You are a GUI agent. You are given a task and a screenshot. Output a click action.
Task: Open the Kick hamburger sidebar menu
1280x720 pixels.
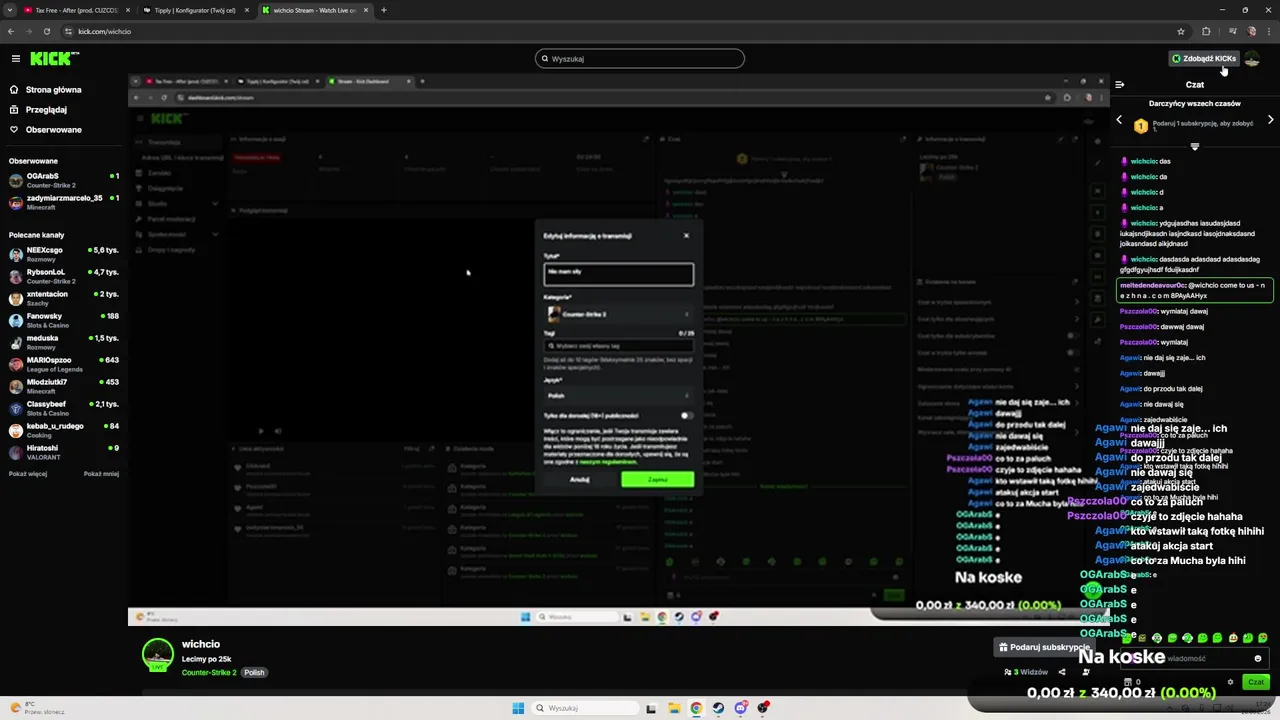[x=15, y=59]
